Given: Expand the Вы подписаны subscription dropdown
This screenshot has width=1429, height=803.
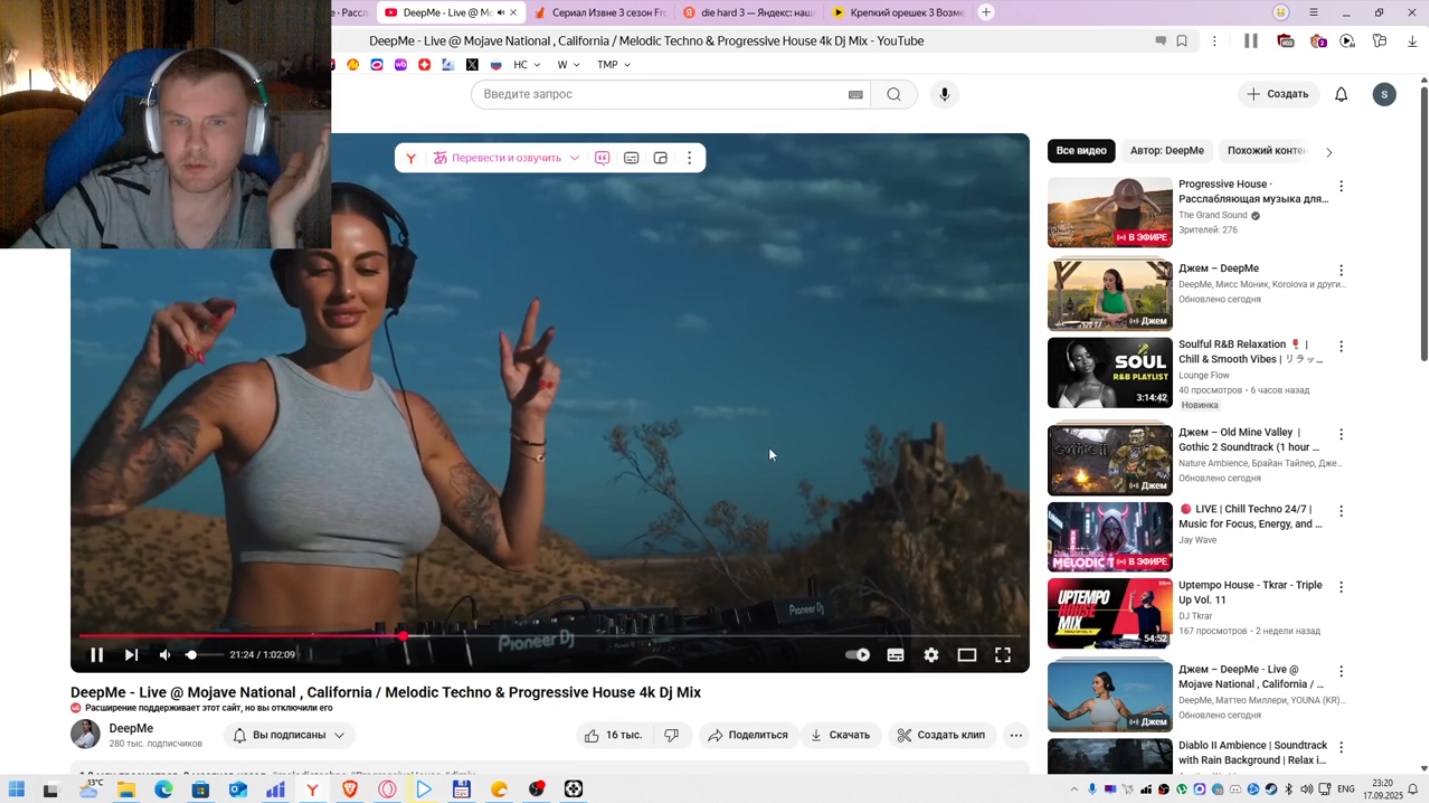Looking at the screenshot, I should [x=289, y=735].
